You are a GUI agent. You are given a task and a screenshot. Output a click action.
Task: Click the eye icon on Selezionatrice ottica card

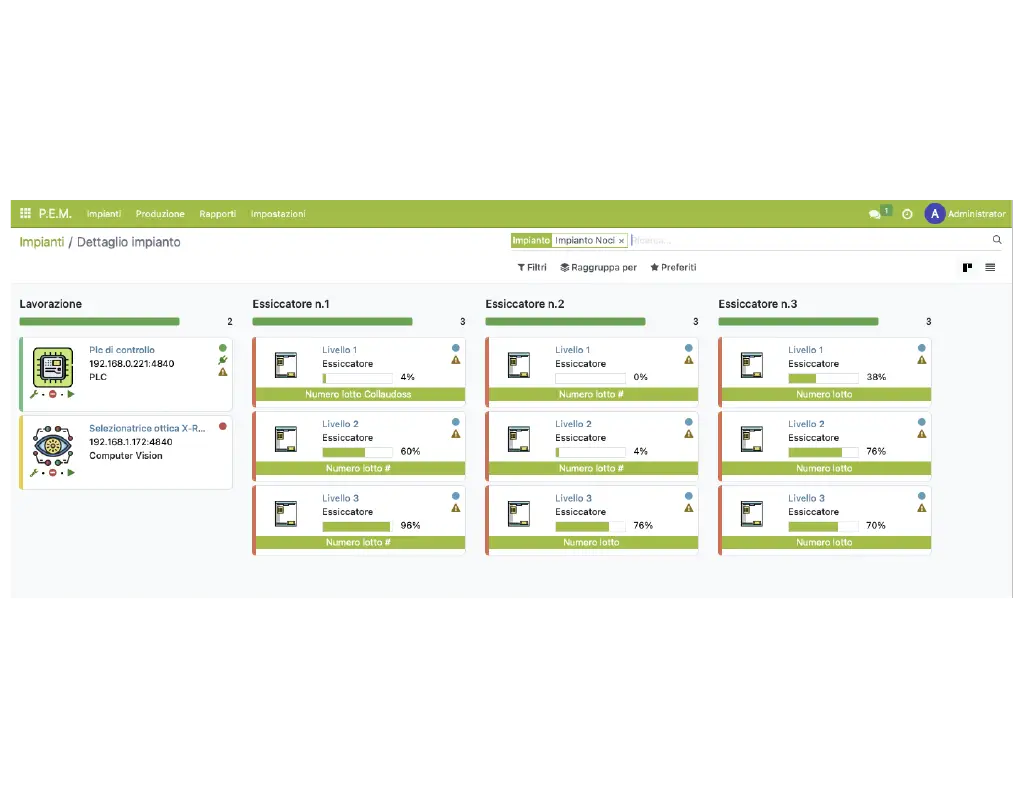pyautogui.click(x=52, y=445)
